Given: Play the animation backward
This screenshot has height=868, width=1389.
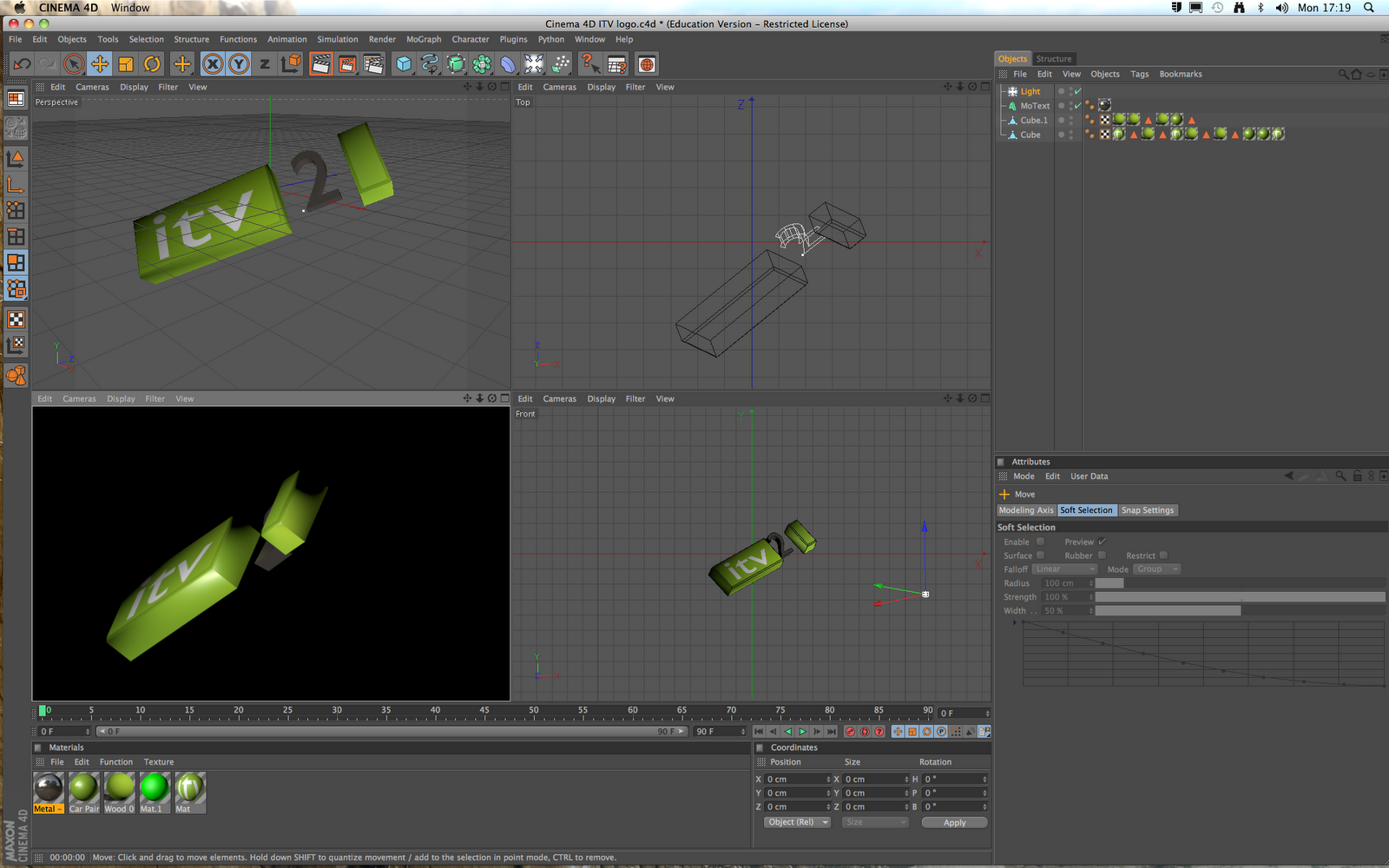Looking at the screenshot, I should 788,732.
